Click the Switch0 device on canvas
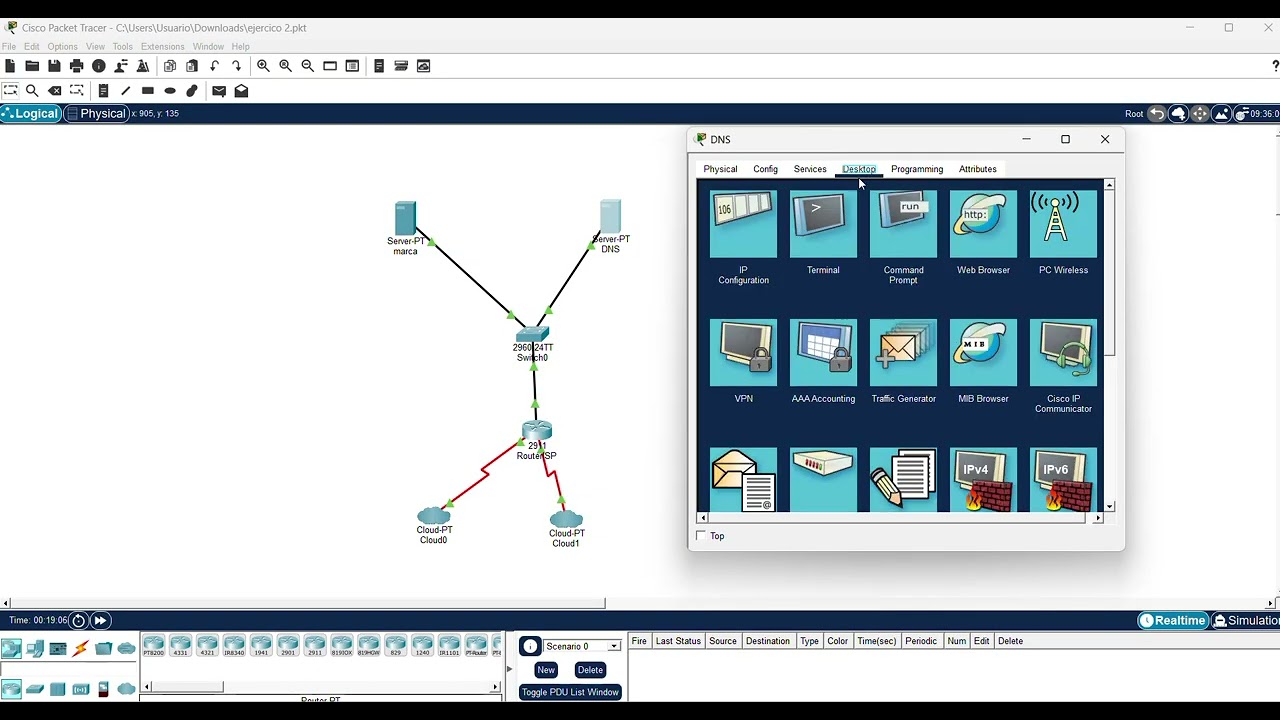The image size is (1280, 720). [x=533, y=334]
